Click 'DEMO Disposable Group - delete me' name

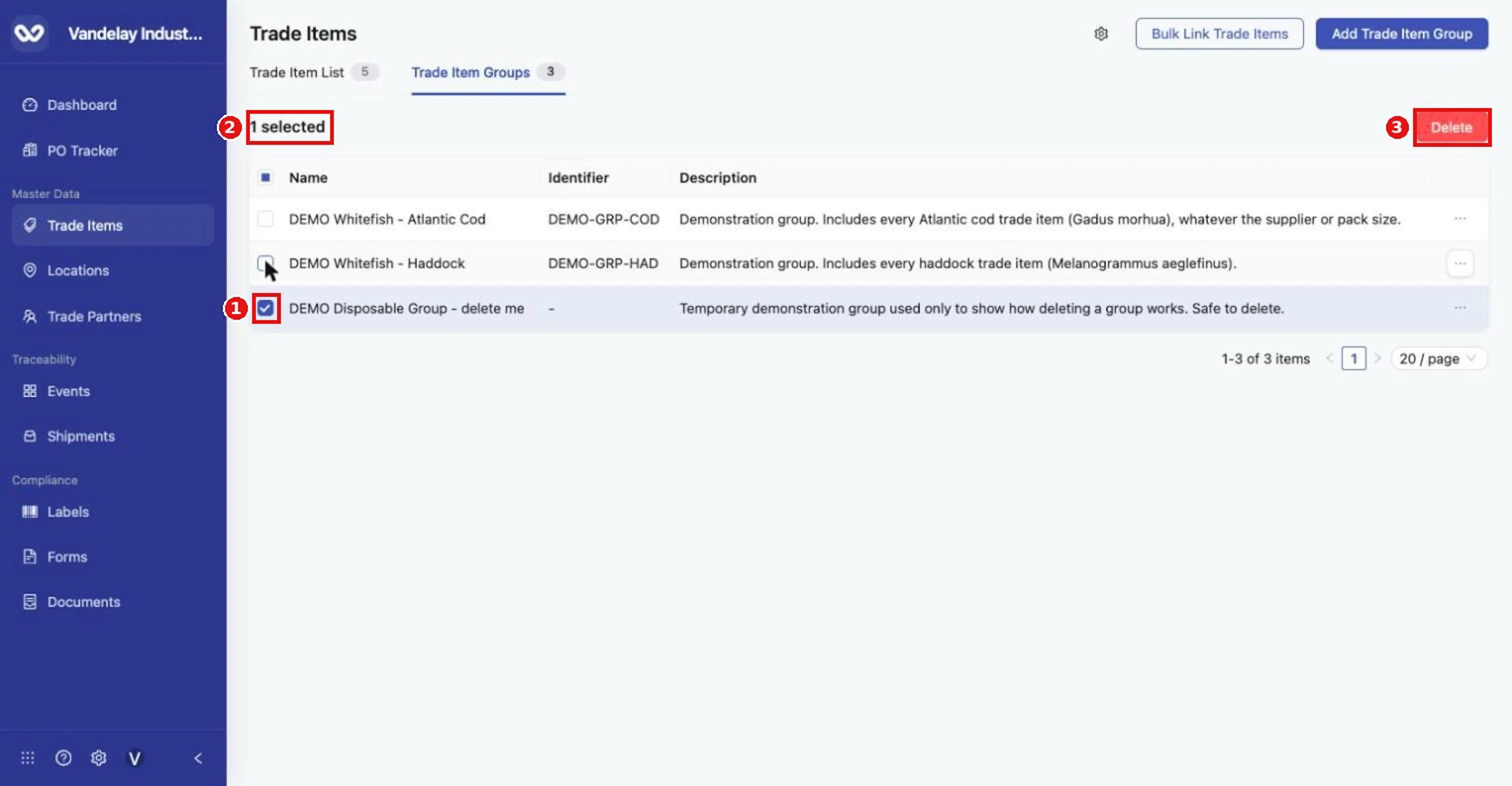point(406,309)
